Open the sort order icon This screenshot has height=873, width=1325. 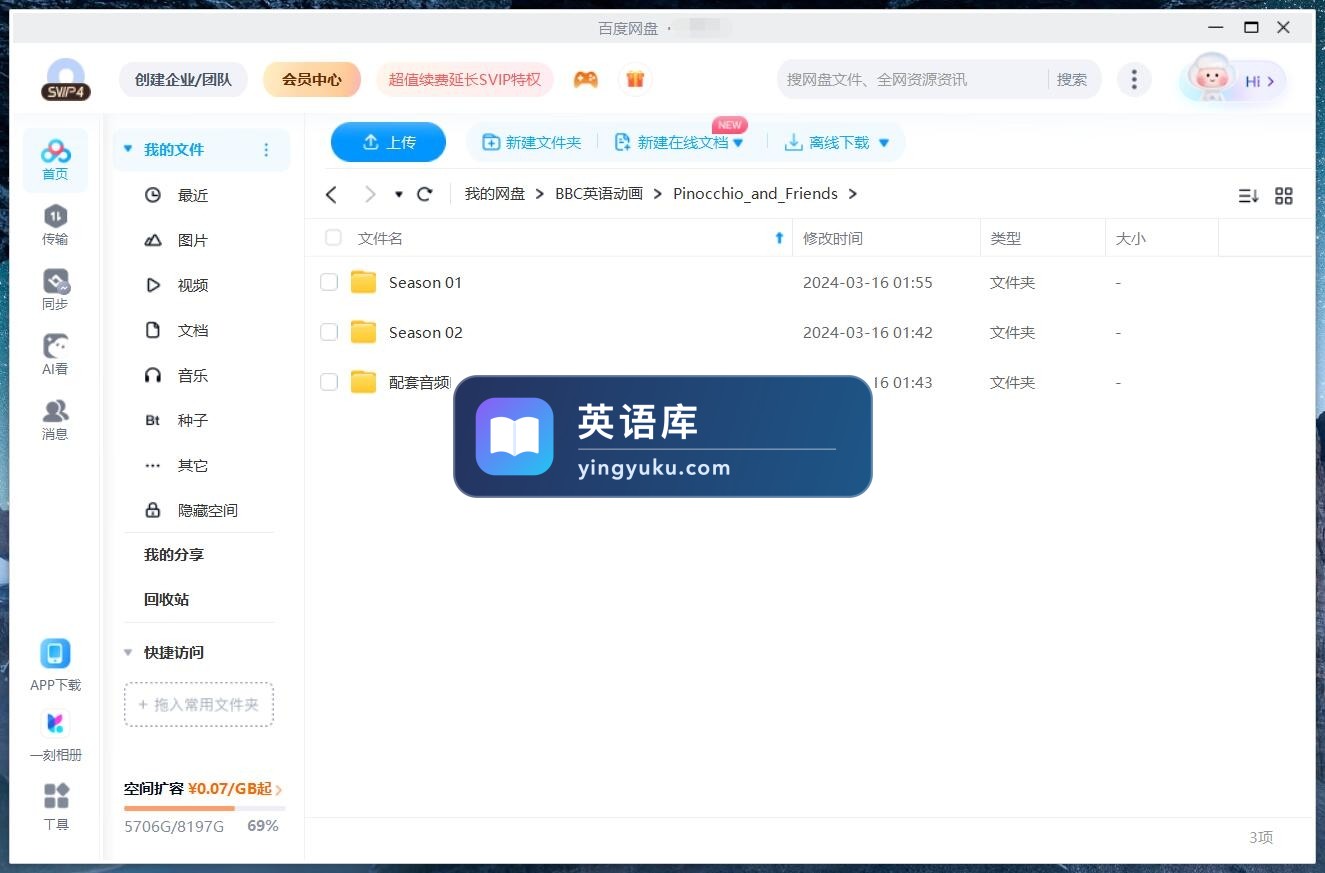(x=1248, y=196)
